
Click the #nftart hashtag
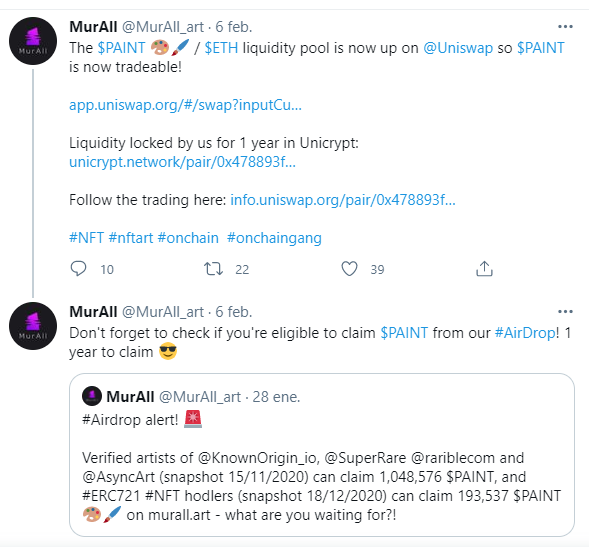point(130,238)
